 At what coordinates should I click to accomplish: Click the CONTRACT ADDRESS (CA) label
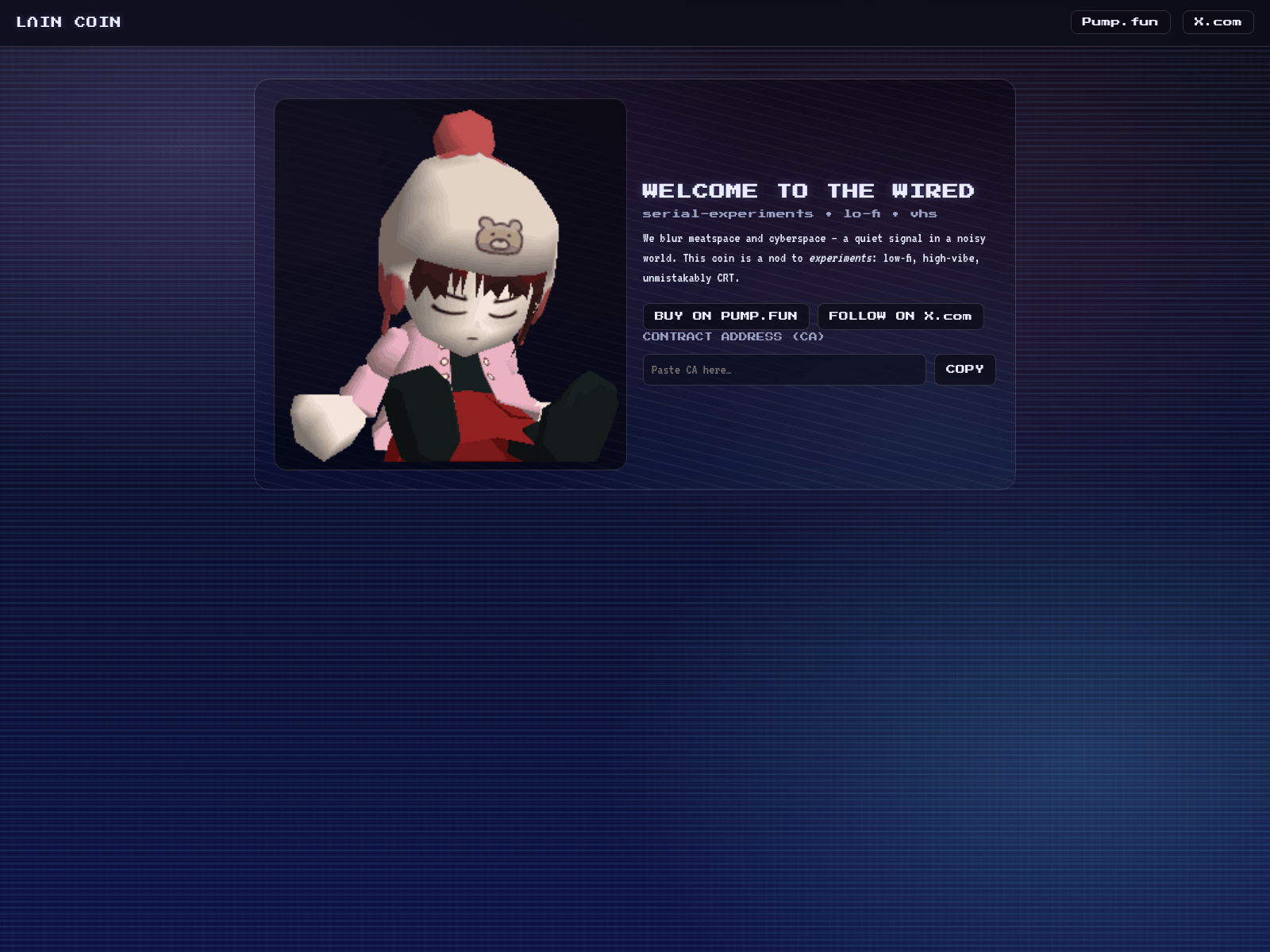coord(733,336)
